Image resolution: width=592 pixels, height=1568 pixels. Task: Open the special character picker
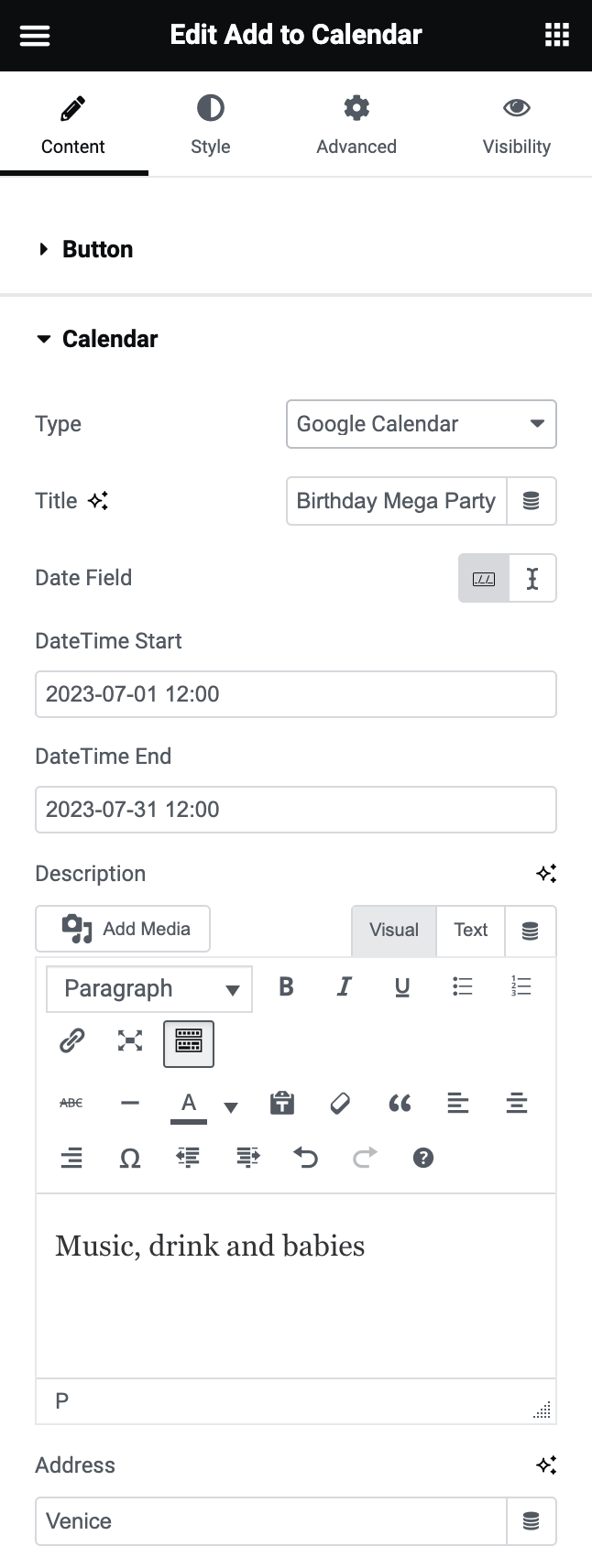[x=129, y=1158]
